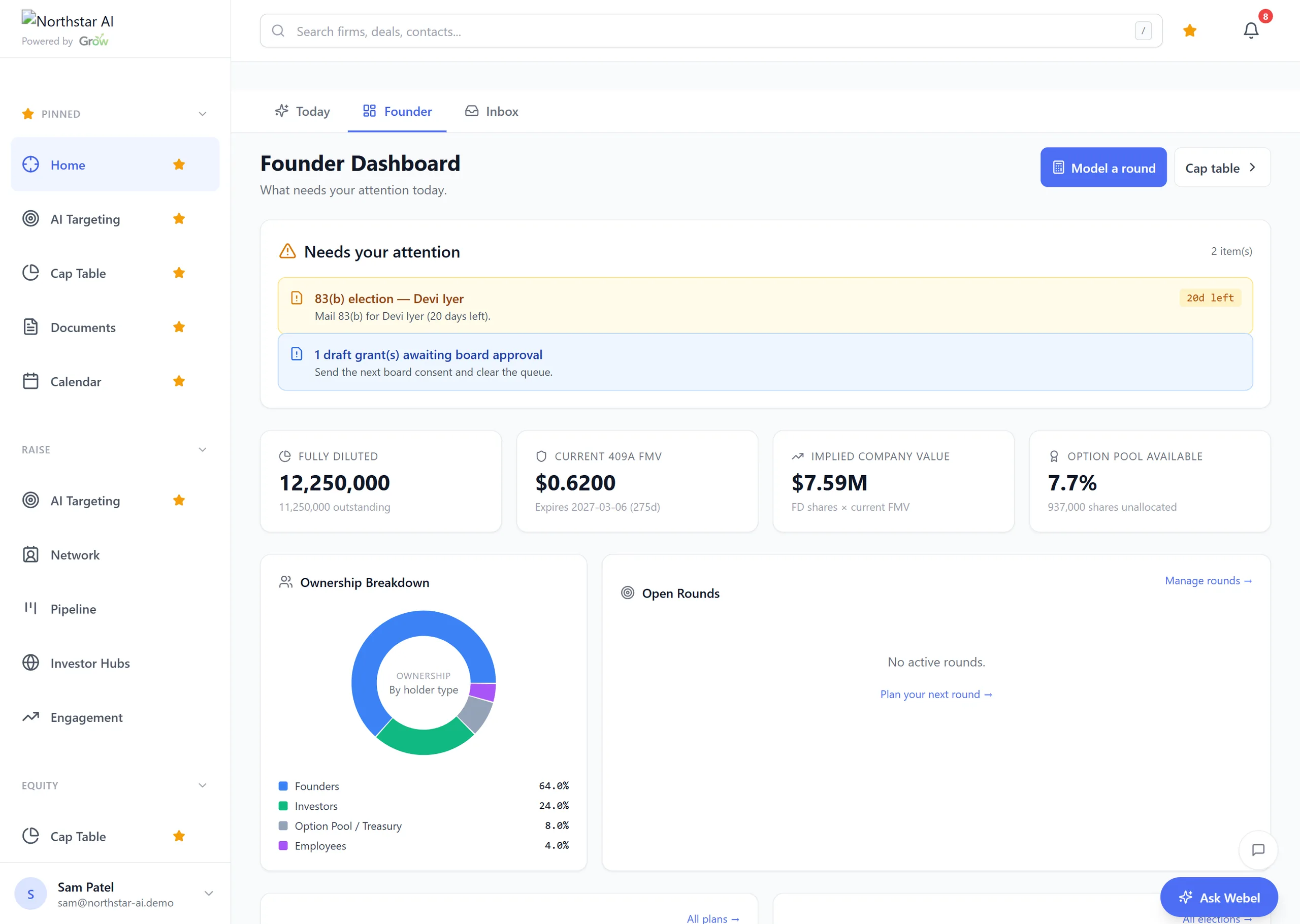
Task: Click the Pipeline bars icon
Action: click(x=30, y=609)
